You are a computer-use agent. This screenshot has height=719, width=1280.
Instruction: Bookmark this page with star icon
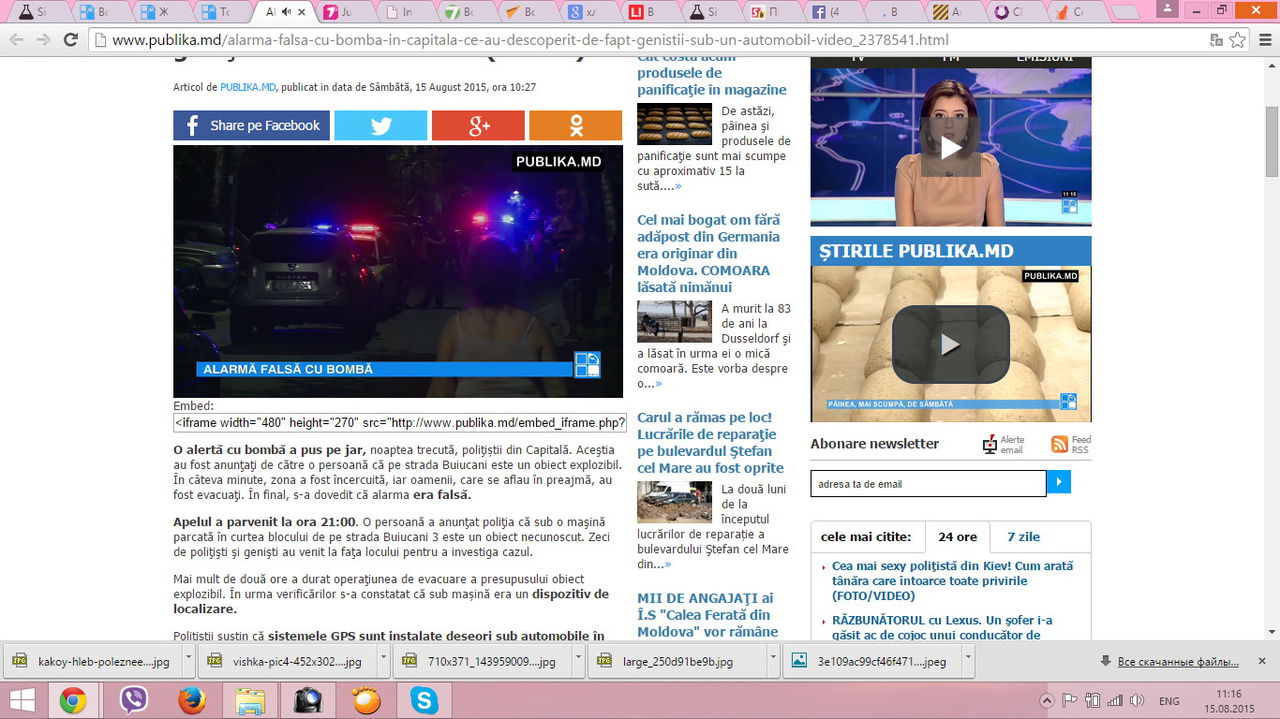coord(1238,40)
